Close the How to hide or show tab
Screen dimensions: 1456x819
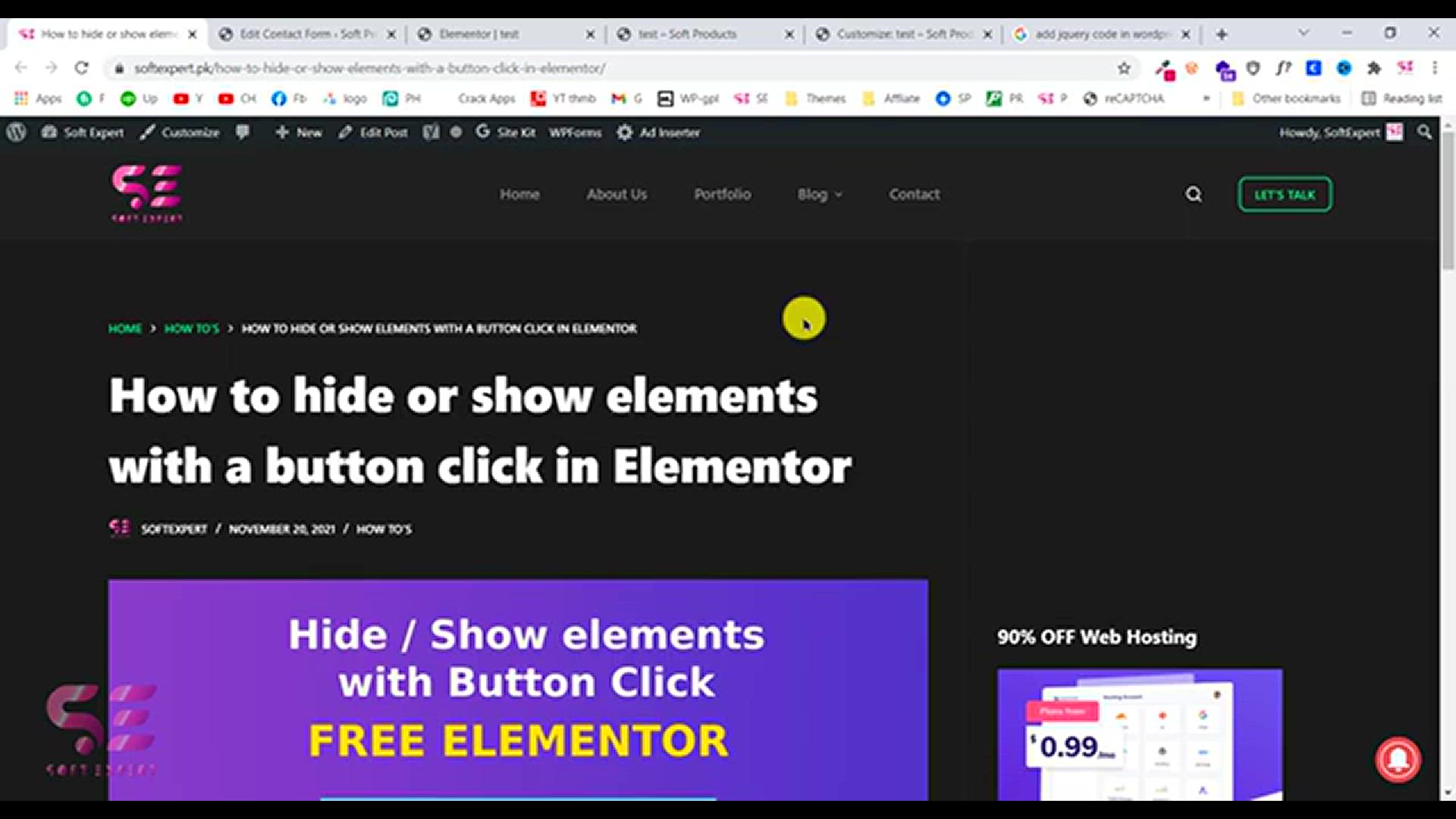coord(193,34)
